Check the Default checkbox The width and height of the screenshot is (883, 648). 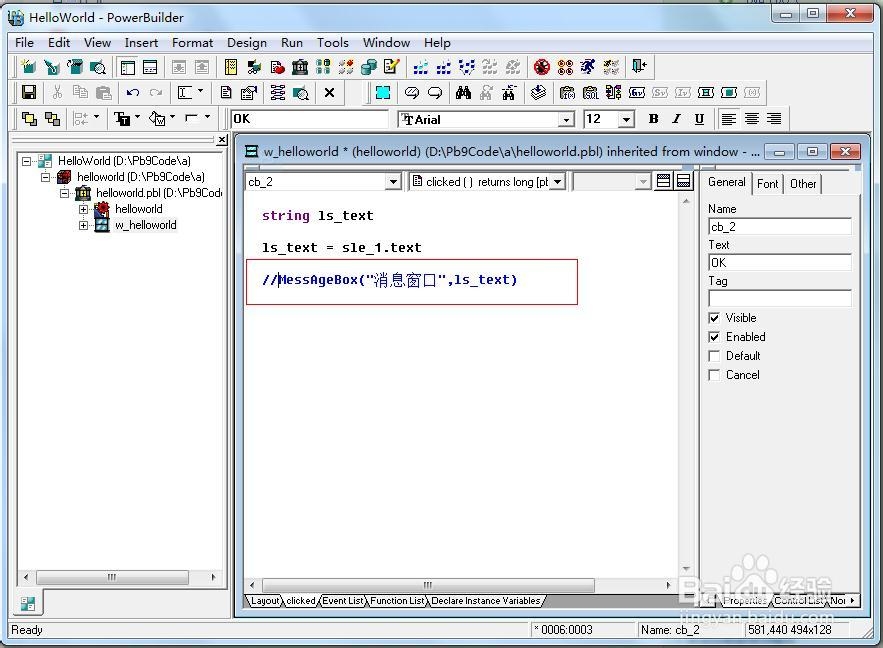[x=714, y=356]
